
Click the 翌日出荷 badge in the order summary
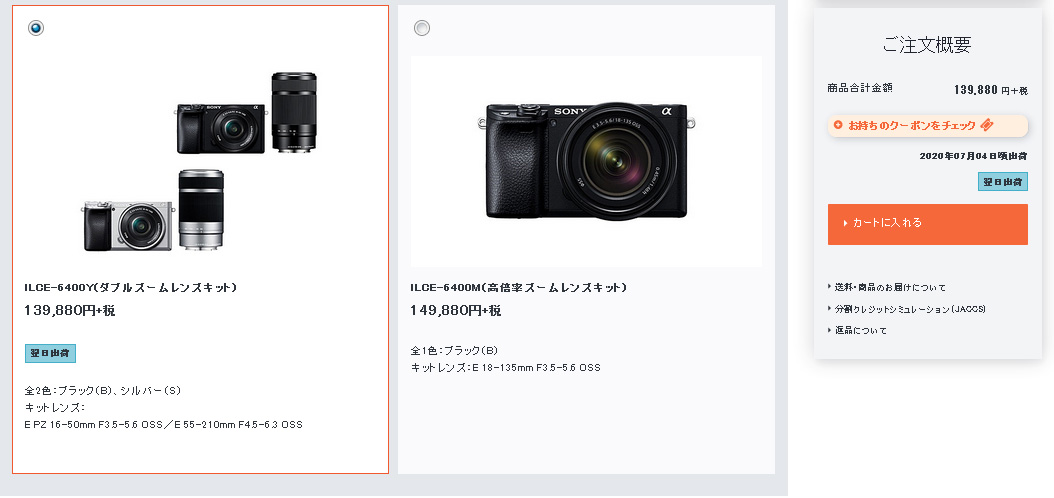[x=1002, y=182]
